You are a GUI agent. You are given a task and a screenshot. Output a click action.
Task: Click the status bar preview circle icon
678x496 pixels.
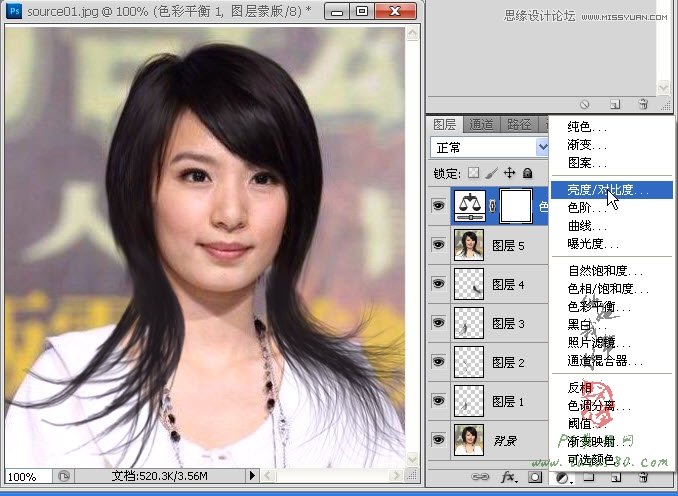[x=64, y=476]
